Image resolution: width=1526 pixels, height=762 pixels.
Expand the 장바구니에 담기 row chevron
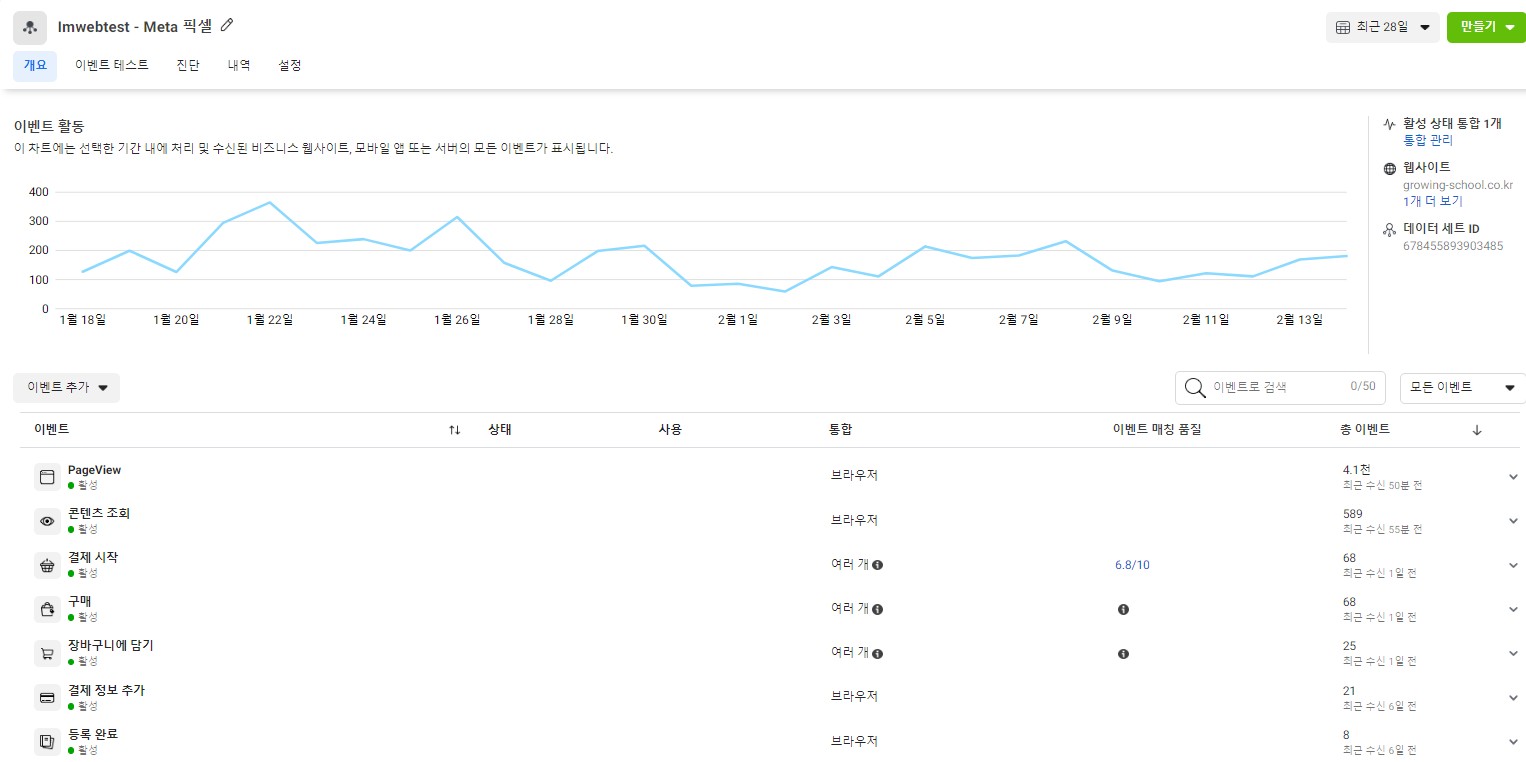tap(1513, 654)
